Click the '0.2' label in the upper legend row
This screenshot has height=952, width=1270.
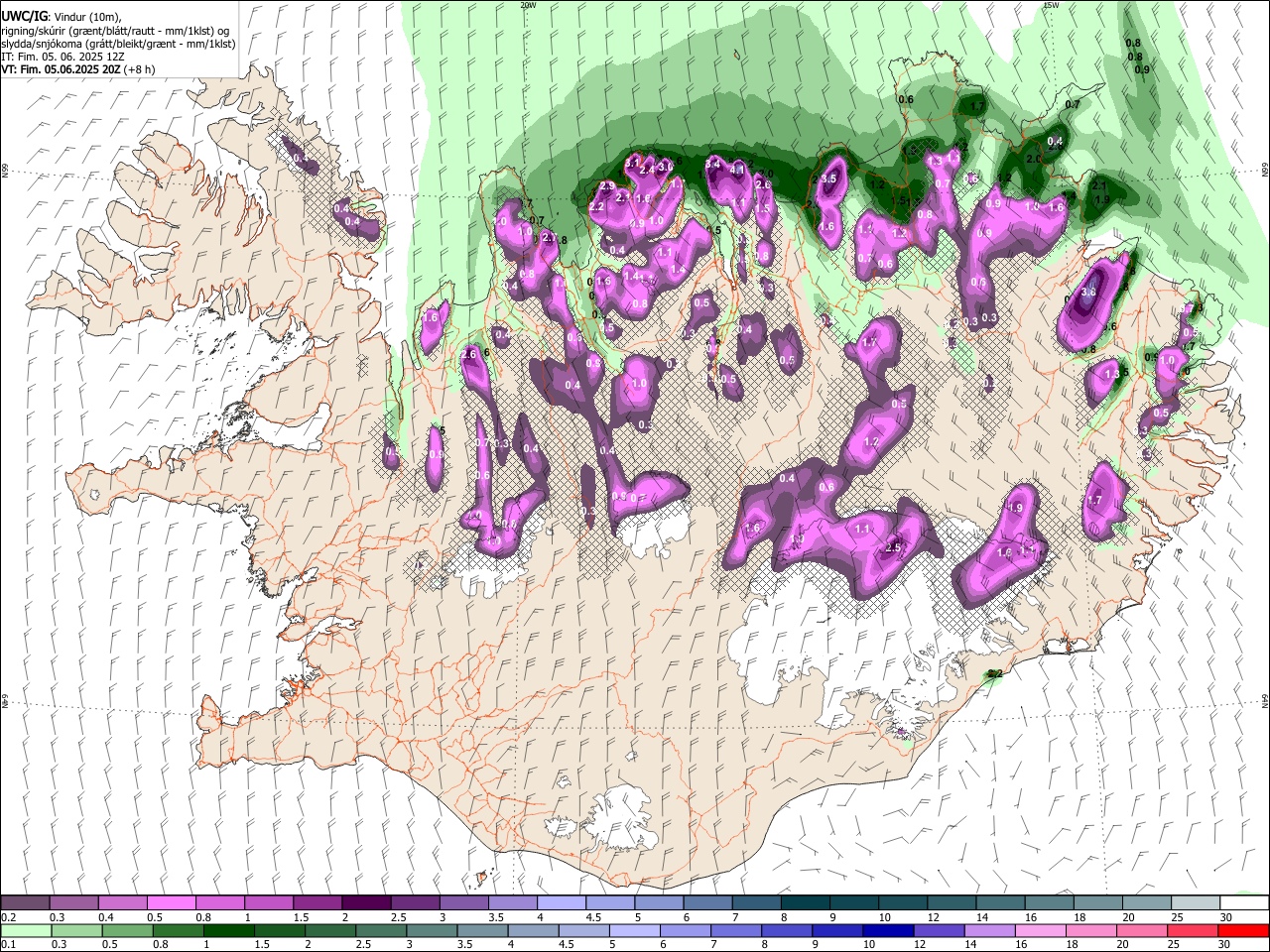click(x=8, y=917)
